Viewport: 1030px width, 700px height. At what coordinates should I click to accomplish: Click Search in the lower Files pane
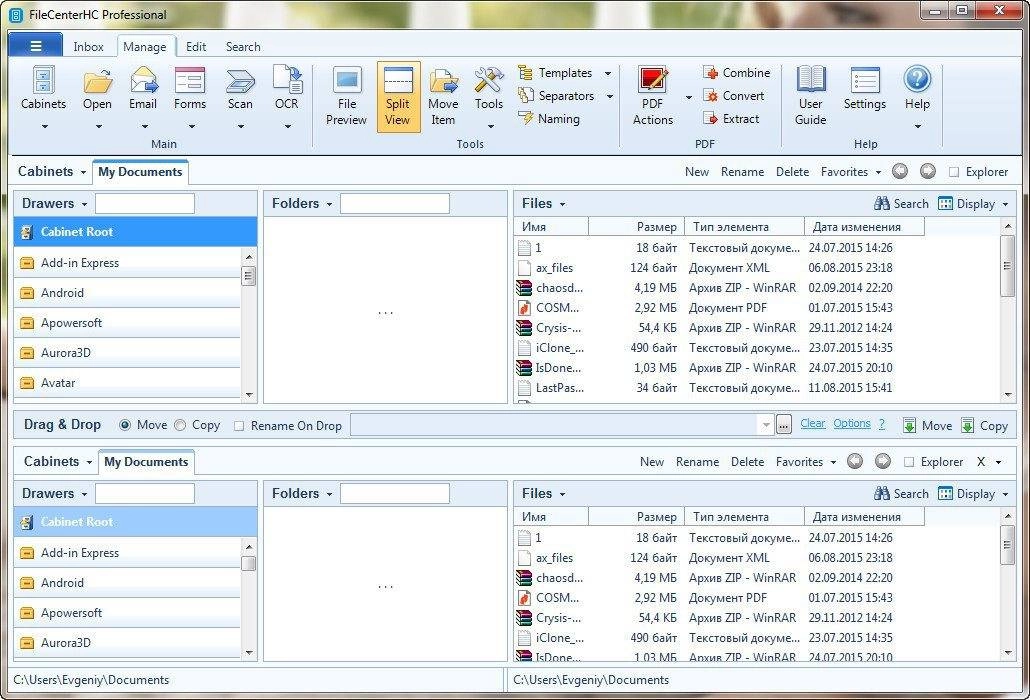coord(901,494)
